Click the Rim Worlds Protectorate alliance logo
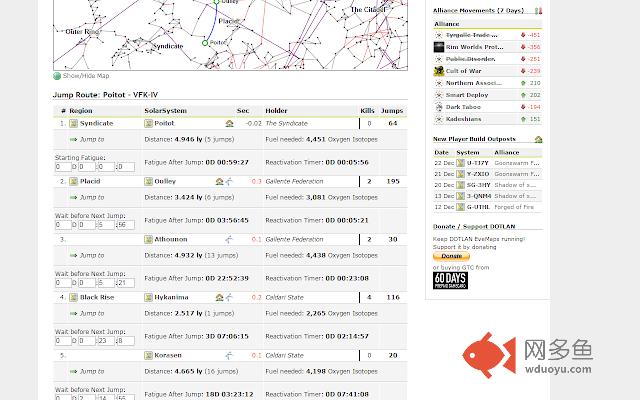640x400 pixels. point(439,47)
